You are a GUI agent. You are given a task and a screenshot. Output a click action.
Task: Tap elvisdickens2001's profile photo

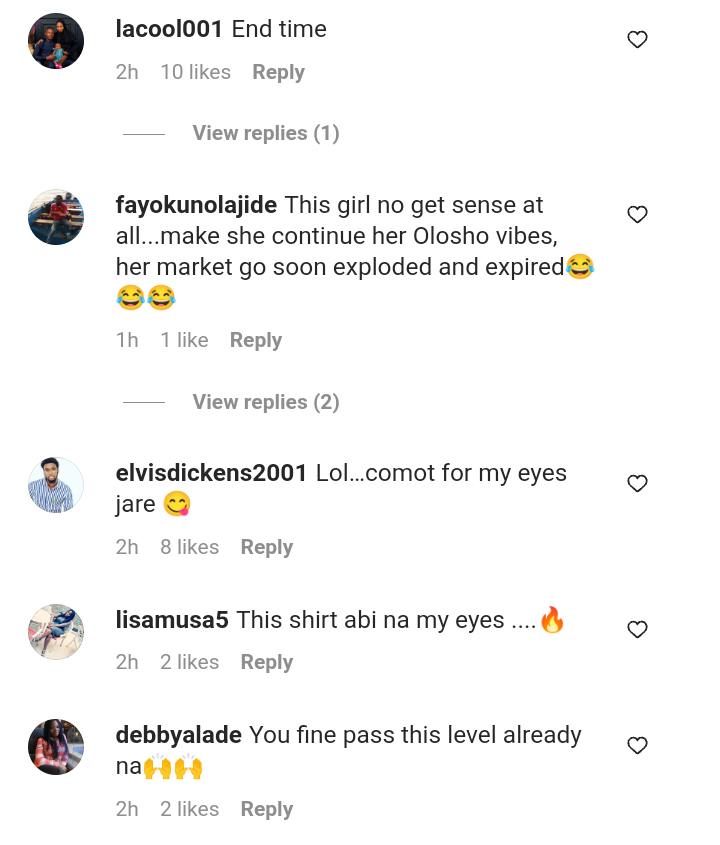point(56,485)
